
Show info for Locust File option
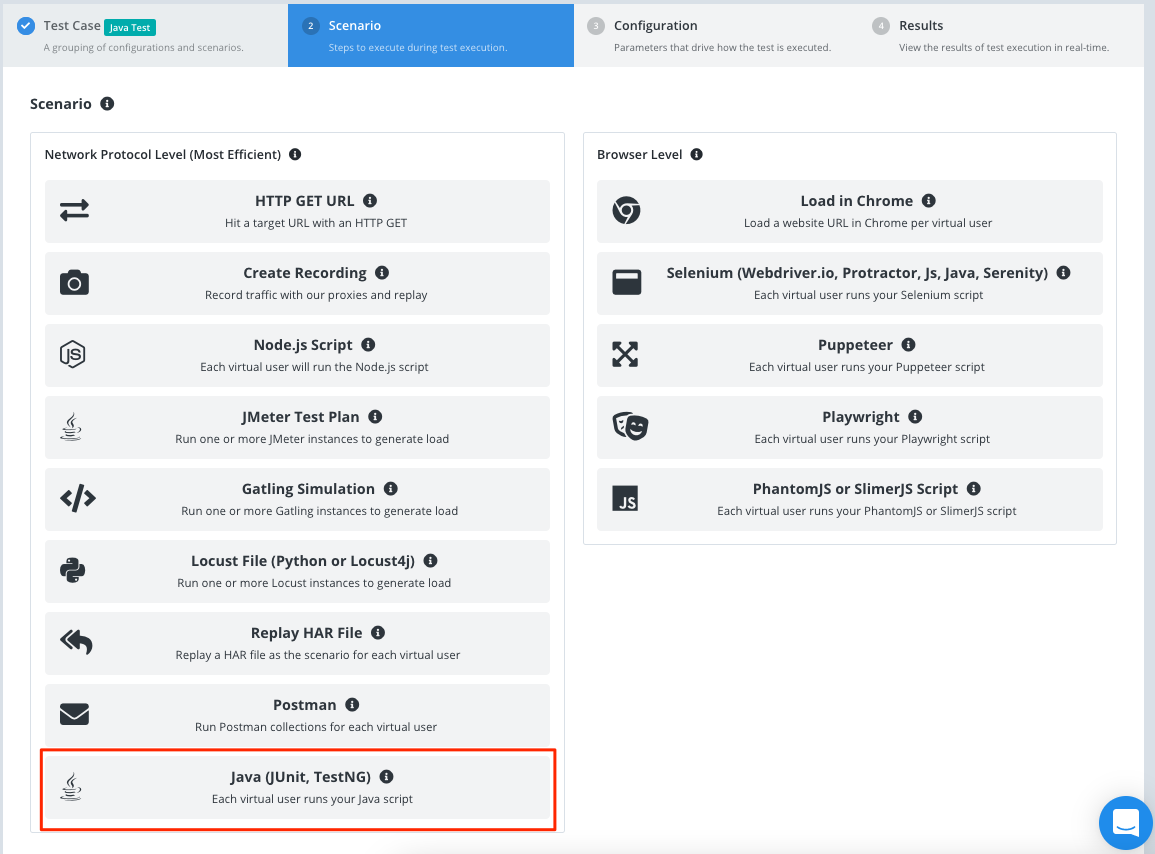tap(431, 561)
